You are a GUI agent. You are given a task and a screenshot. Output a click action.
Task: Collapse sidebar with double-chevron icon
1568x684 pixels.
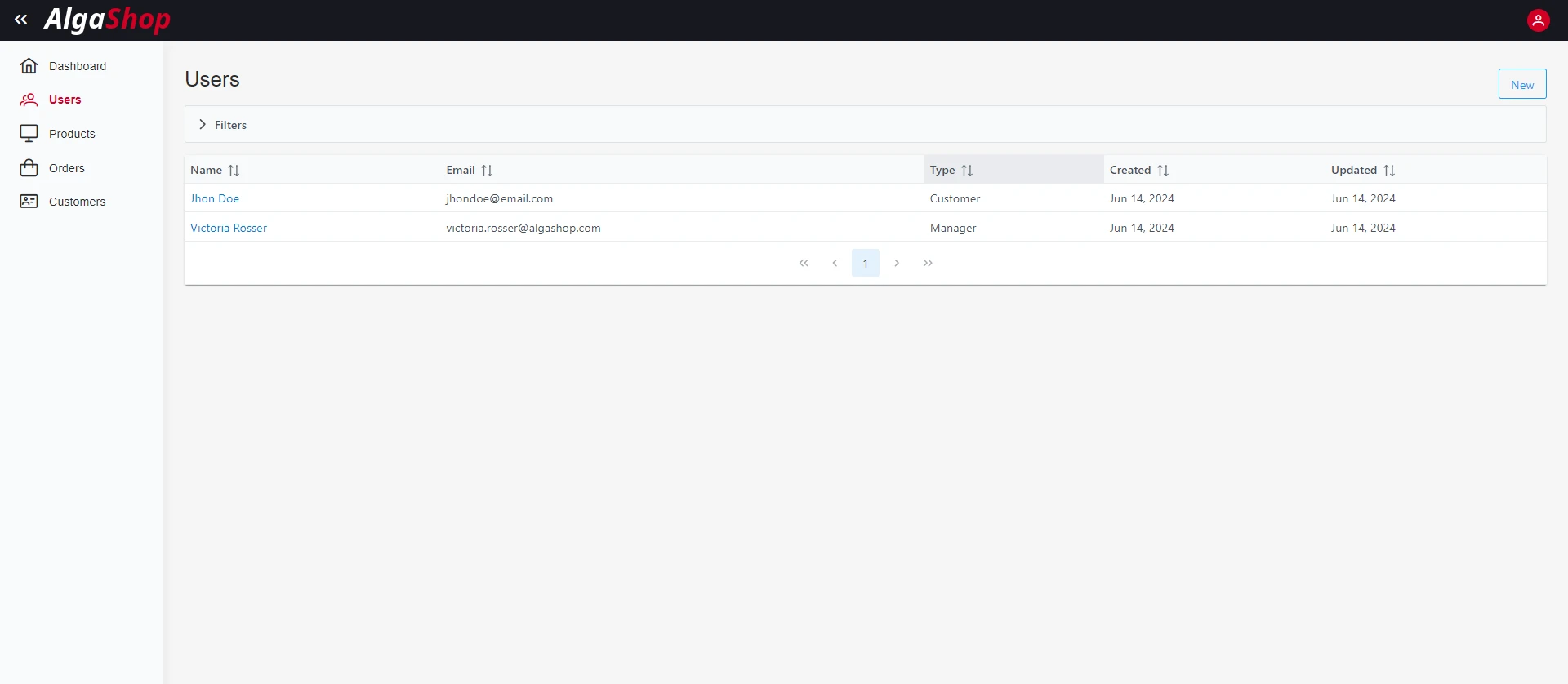point(21,20)
